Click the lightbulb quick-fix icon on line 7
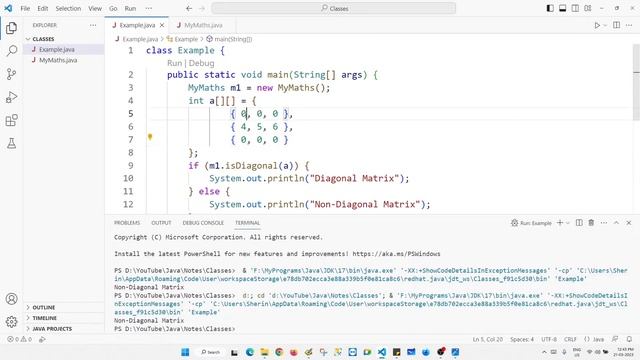640x360 pixels. 150,137
